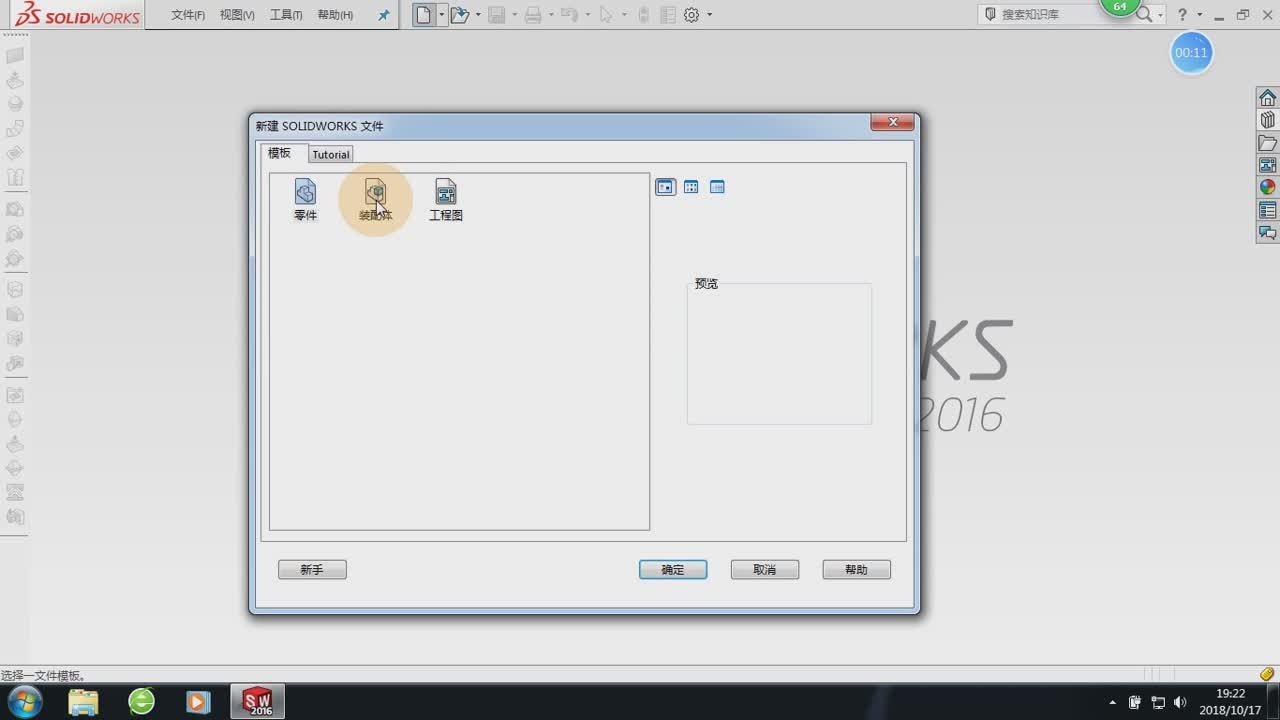The width and height of the screenshot is (1280, 720).
Task: Expand the Undo dropdown arrow
Action: [587, 15]
